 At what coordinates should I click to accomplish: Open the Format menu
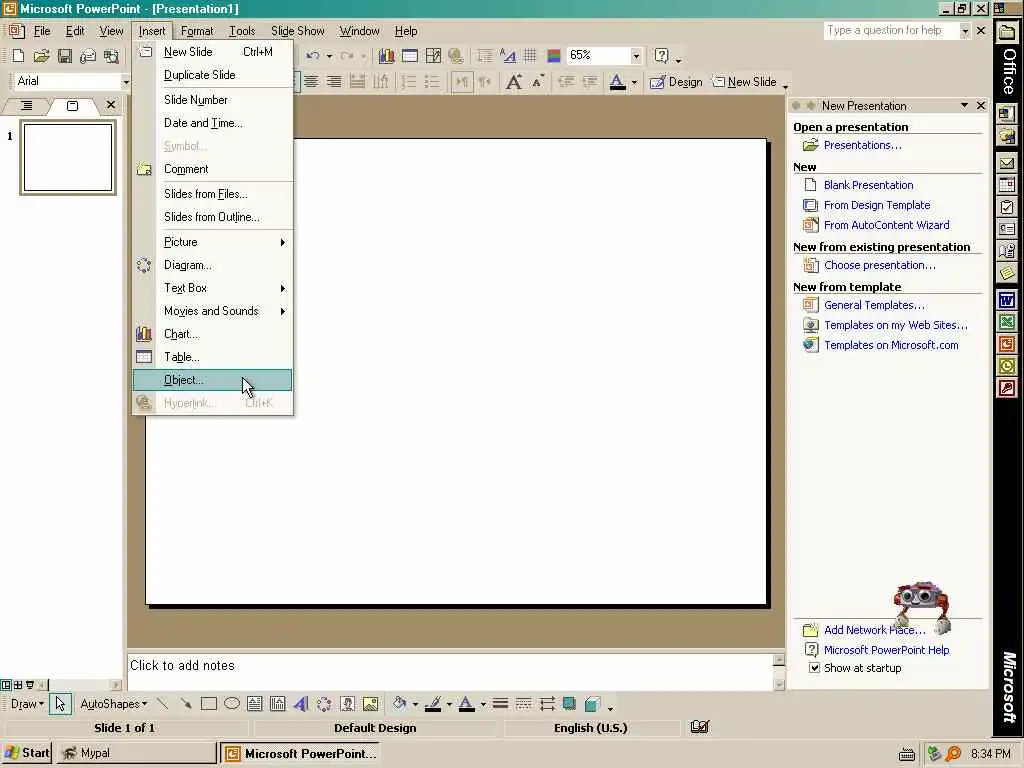click(x=197, y=31)
